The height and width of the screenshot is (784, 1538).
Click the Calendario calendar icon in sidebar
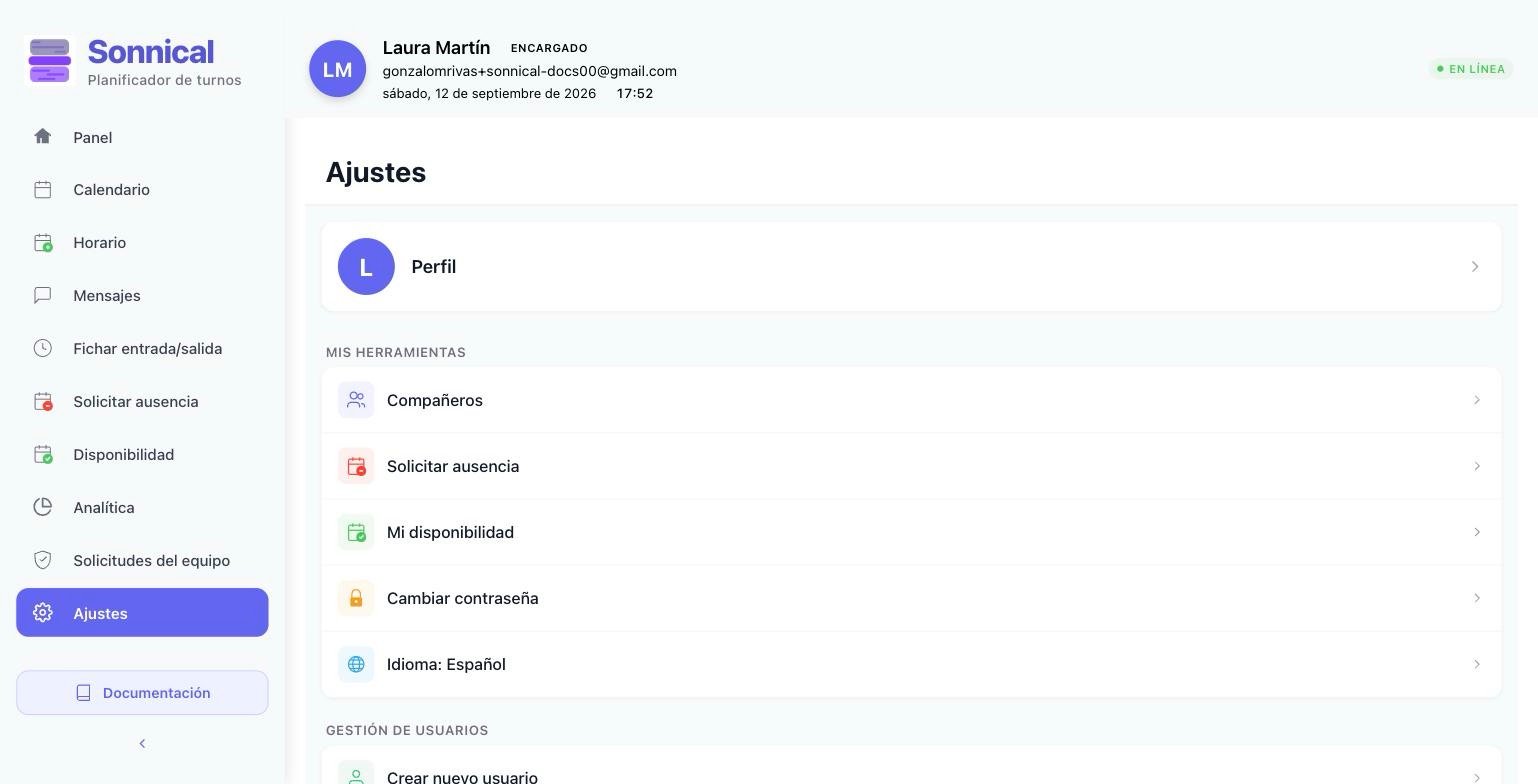click(x=42, y=189)
